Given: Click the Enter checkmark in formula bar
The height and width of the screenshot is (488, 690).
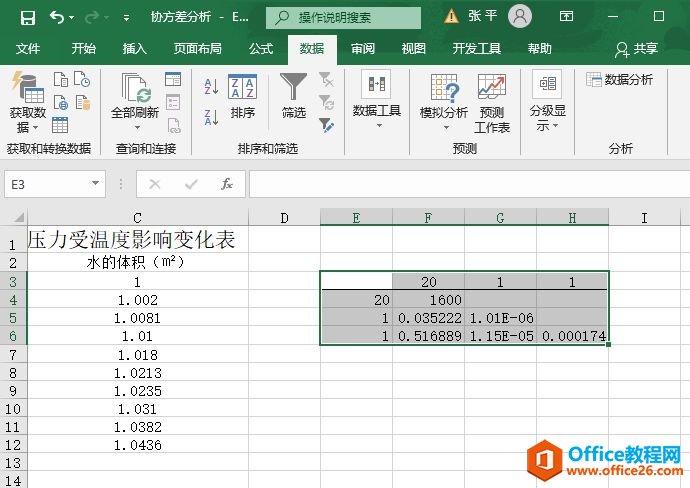Looking at the screenshot, I should pyautogui.click(x=191, y=184).
